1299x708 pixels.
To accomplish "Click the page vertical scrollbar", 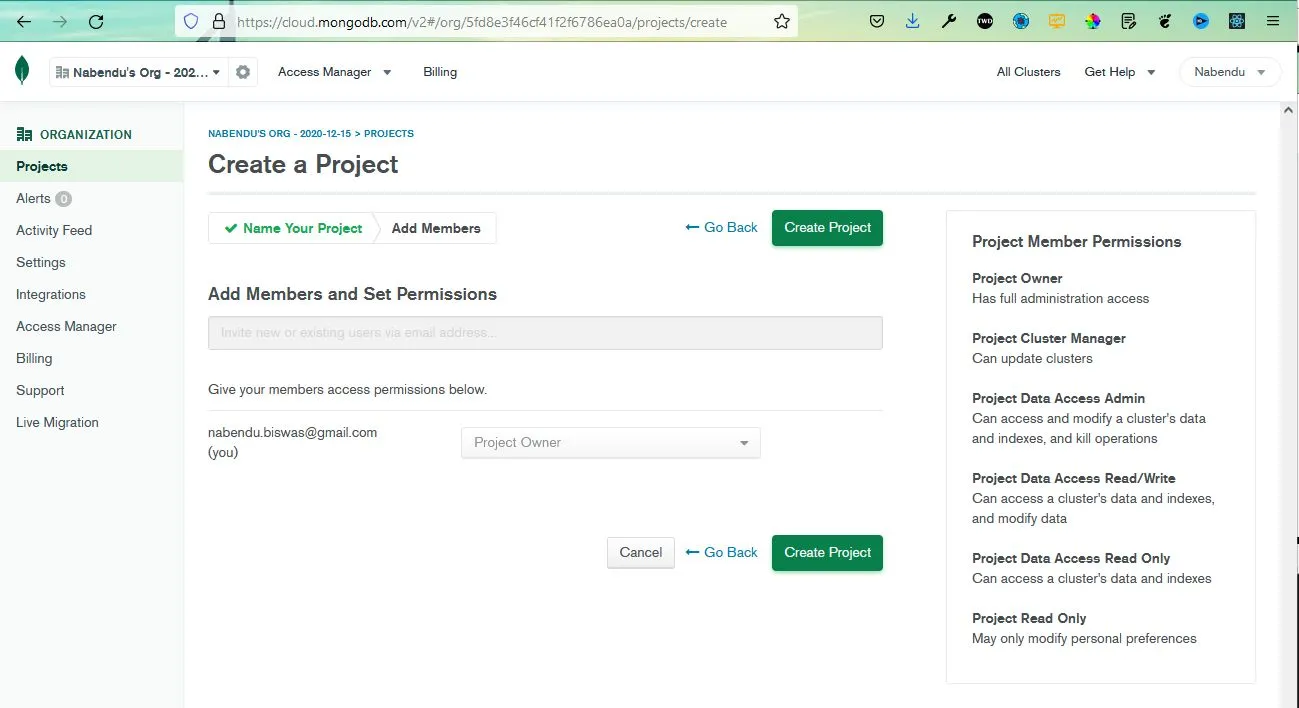I will 1290,405.
